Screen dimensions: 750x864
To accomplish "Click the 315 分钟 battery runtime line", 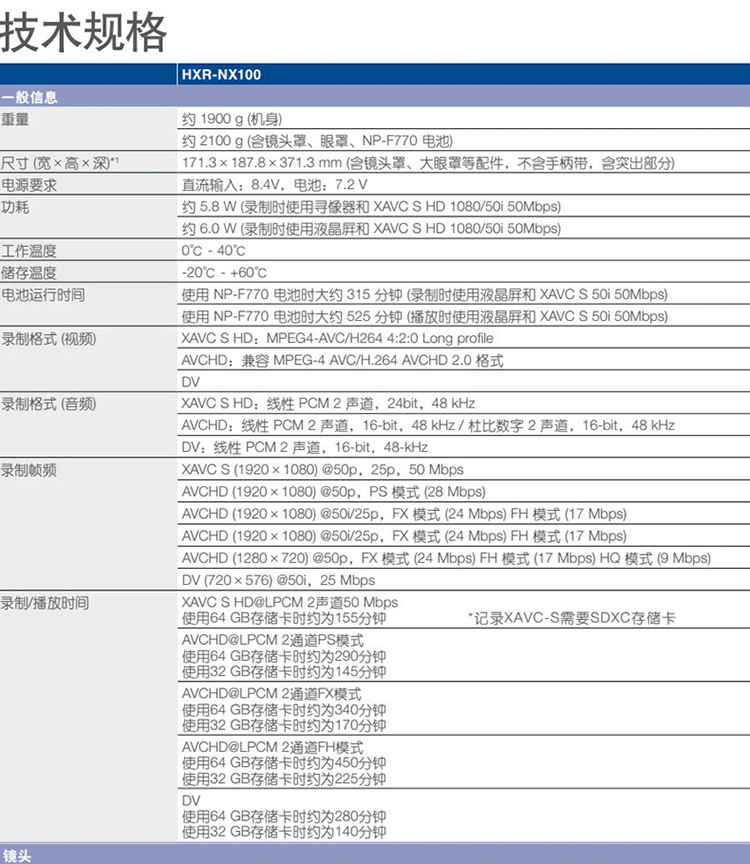I will (x=424, y=295).
